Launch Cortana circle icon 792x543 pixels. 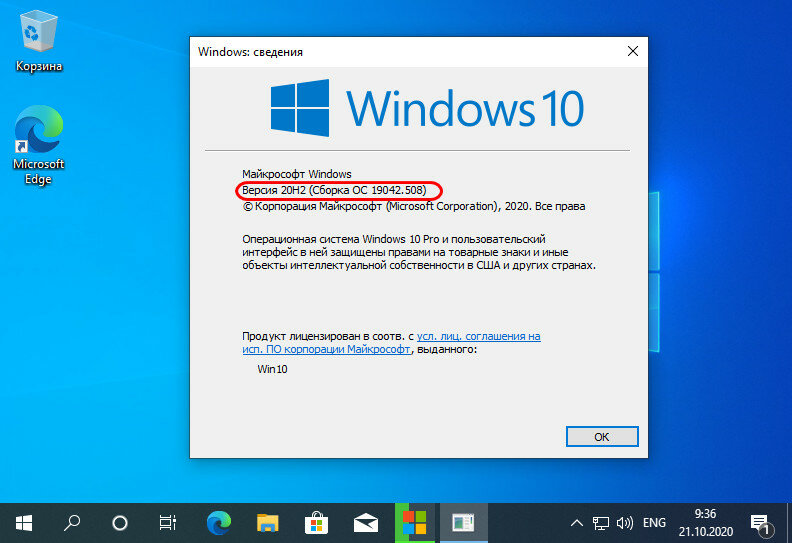click(120, 523)
